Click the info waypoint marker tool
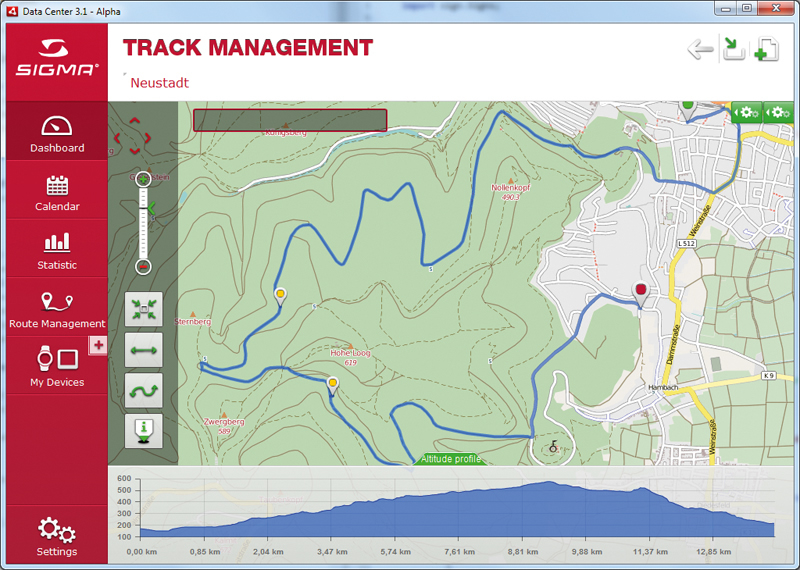This screenshot has height=570, width=800. tap(143, 431)
